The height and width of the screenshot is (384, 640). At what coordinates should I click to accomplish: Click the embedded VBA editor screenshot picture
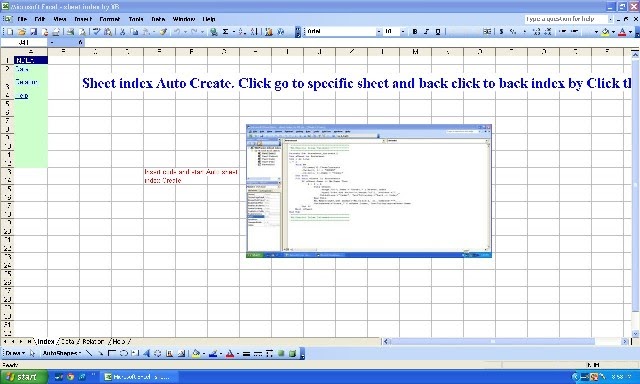(369, 191)
